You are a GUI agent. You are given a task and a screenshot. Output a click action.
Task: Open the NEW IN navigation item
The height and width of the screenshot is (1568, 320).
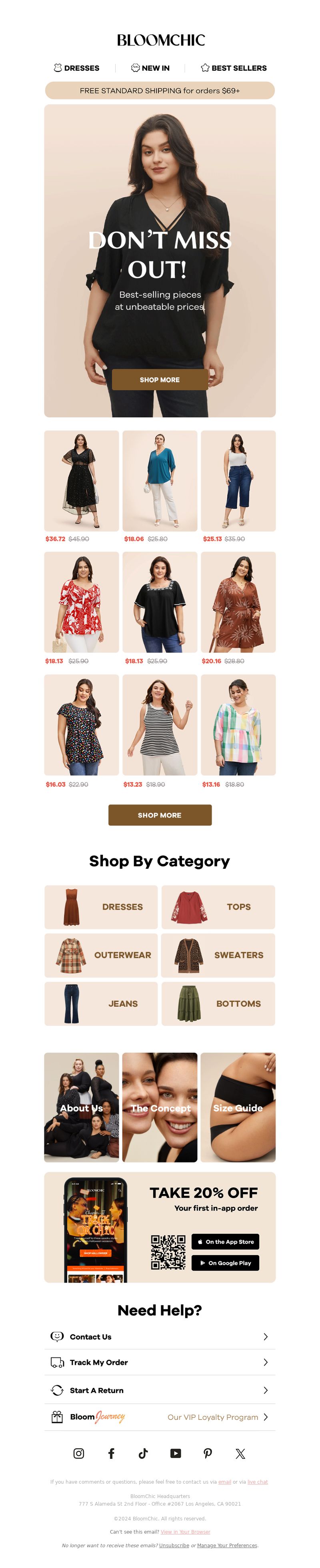tap(150, 68)
